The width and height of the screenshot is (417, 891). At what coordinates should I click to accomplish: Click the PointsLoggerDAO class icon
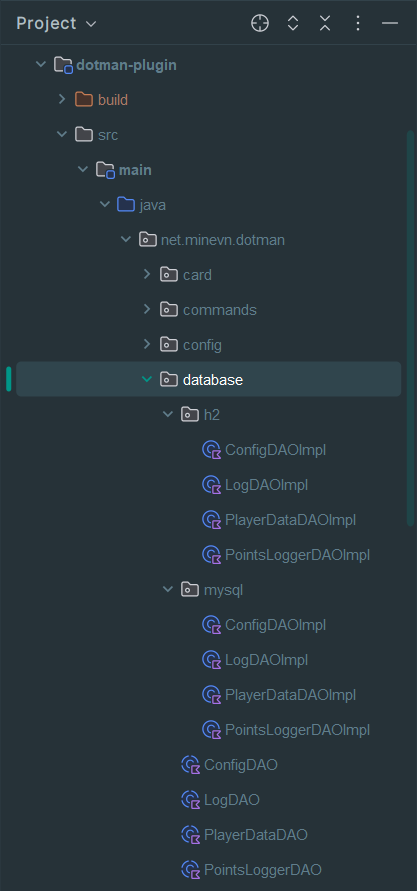coord(190,869)
